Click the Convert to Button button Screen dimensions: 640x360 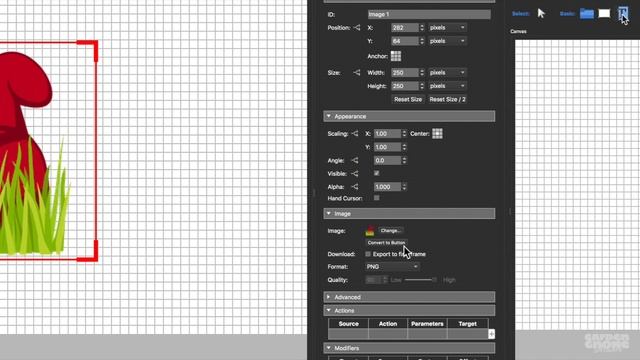coord(386,242)
